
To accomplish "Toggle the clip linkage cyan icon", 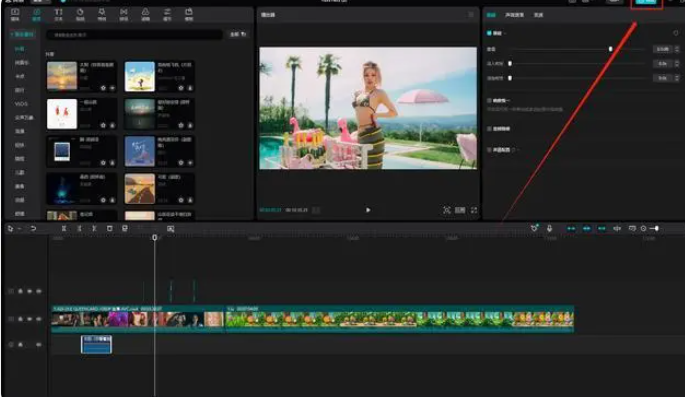I will coord(602,228).
